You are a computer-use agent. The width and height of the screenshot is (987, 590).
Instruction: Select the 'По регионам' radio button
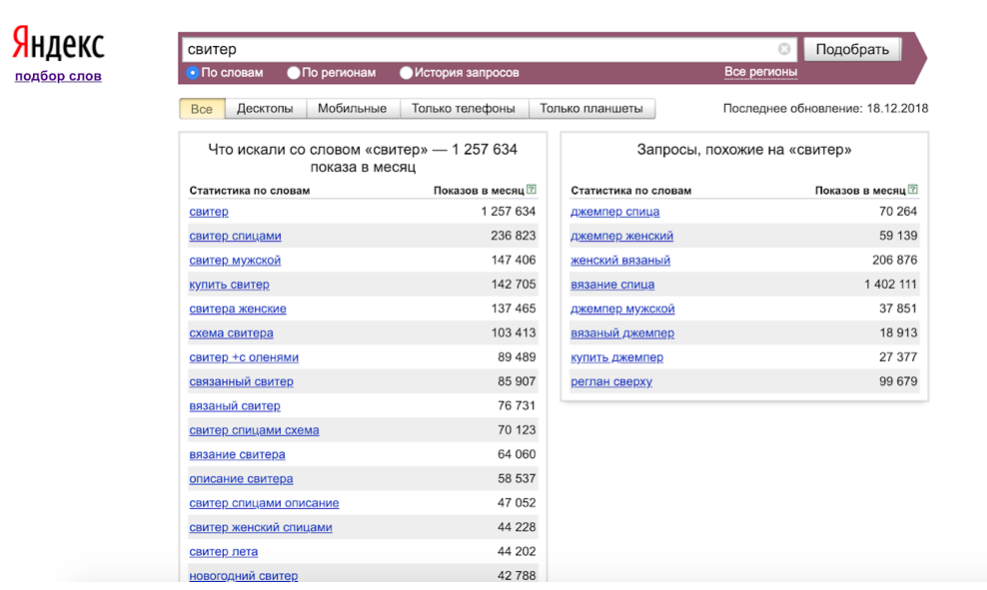[293, 73]
